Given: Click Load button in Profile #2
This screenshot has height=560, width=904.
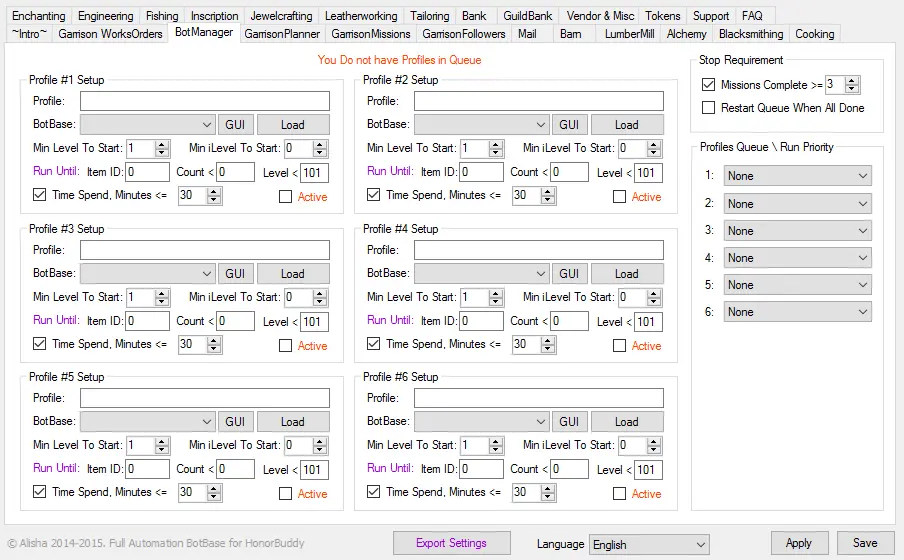Looking at the screenshot, I should coord(627,125).
